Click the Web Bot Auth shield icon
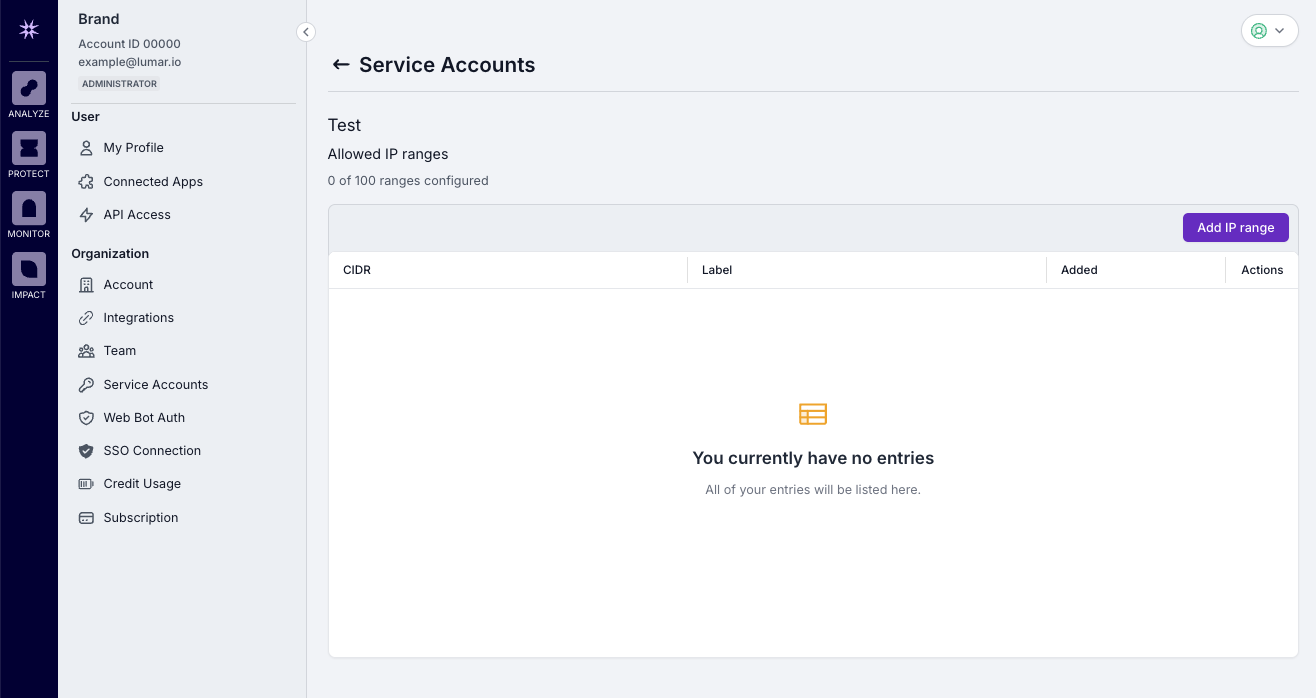 point(86,418)
